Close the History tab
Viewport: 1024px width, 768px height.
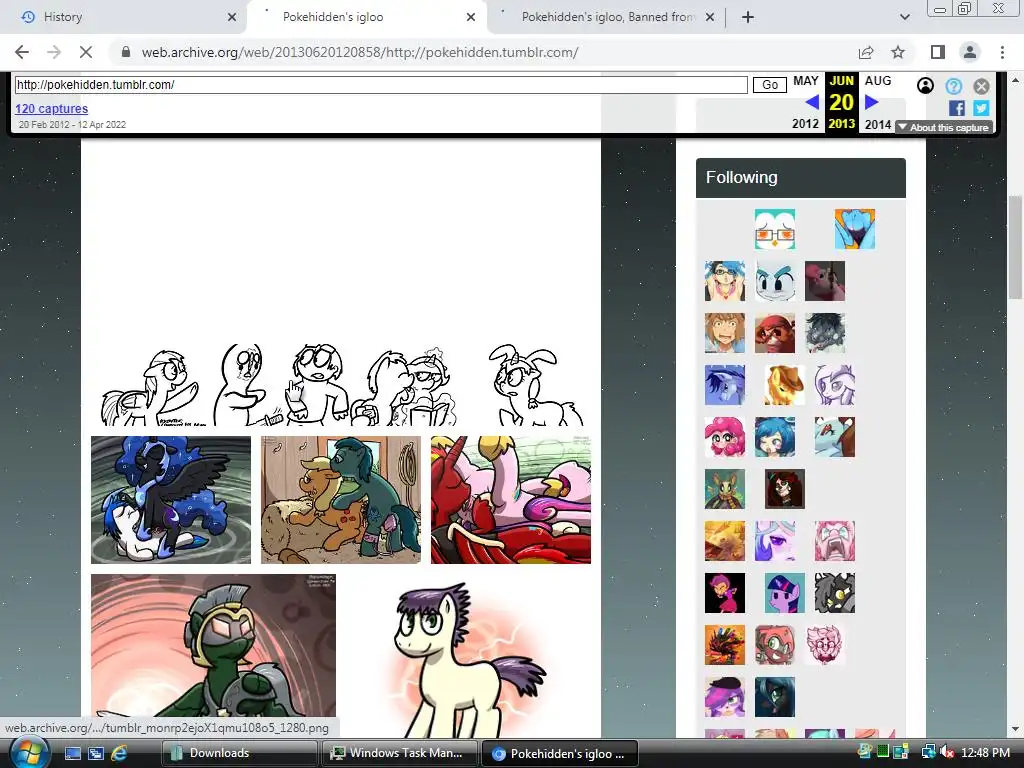click(232, 17)
